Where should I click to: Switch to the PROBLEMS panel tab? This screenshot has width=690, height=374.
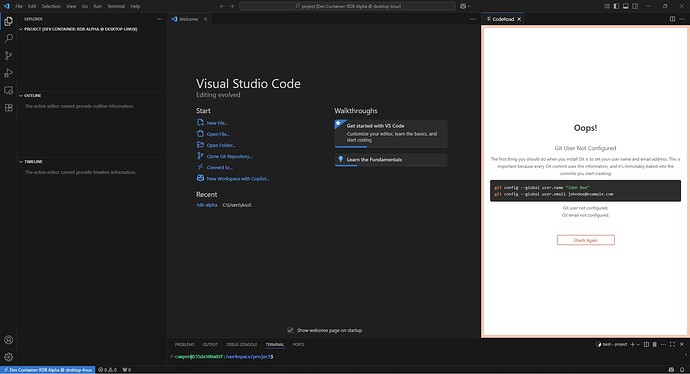point(184,345)
